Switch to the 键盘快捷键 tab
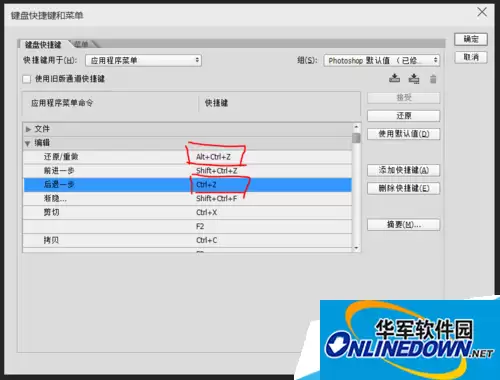 click(x=43, y=45)
